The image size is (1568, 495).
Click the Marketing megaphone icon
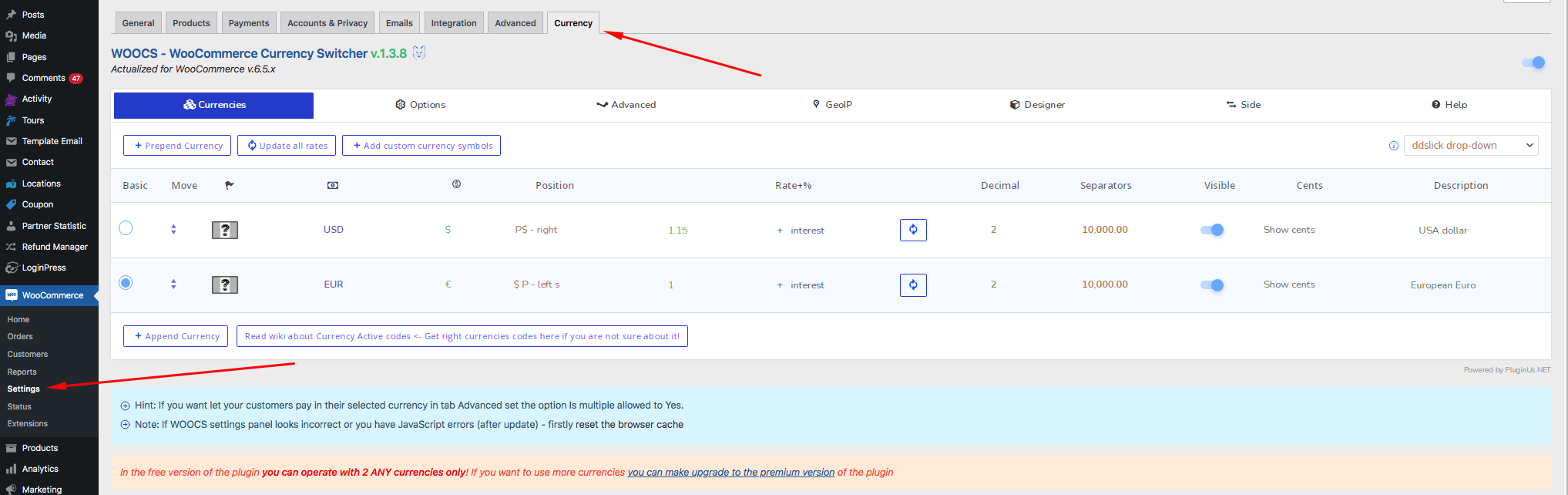(11, 490)
